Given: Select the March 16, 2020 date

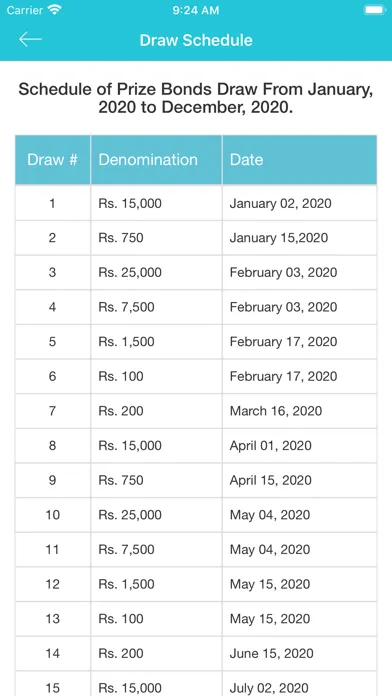Looking at the screenshot, I should pos(276,411).
